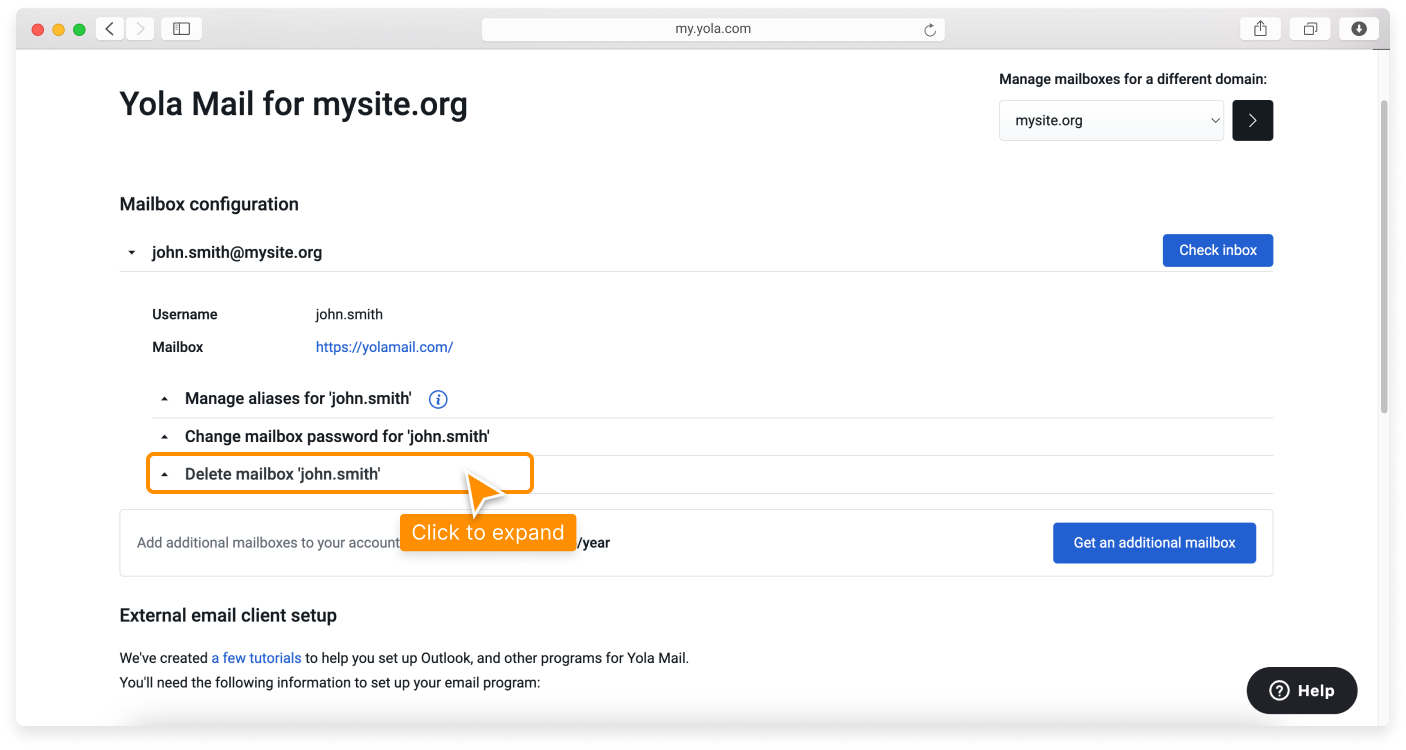
Task: Click the info icon next to Manage aliases
Action: click(437, 398)
